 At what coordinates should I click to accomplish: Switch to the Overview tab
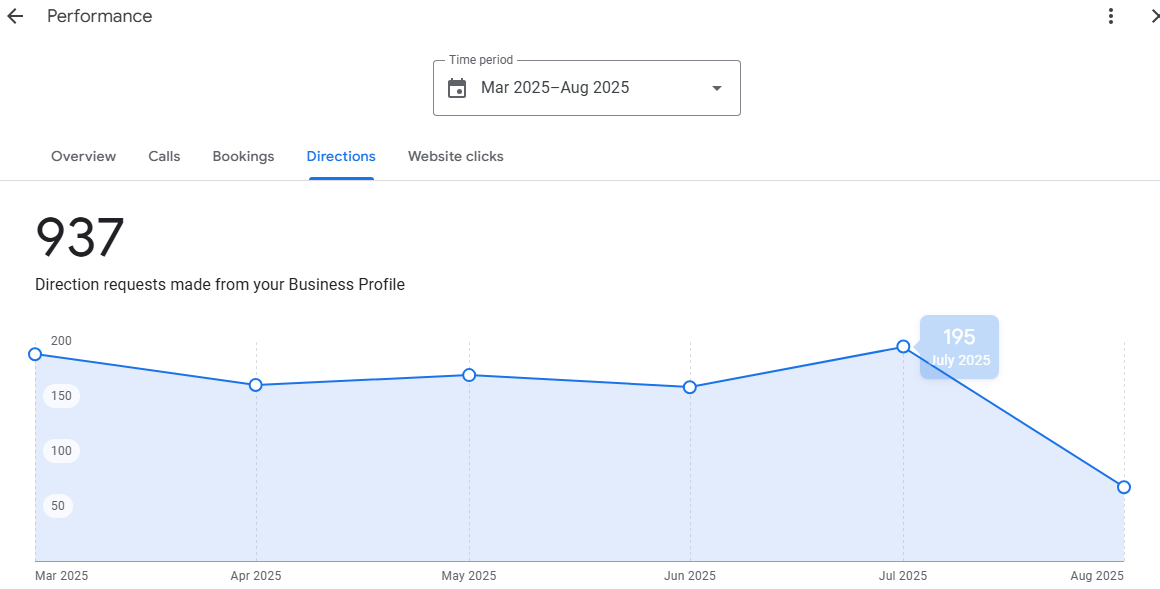[x=83, y=156]
